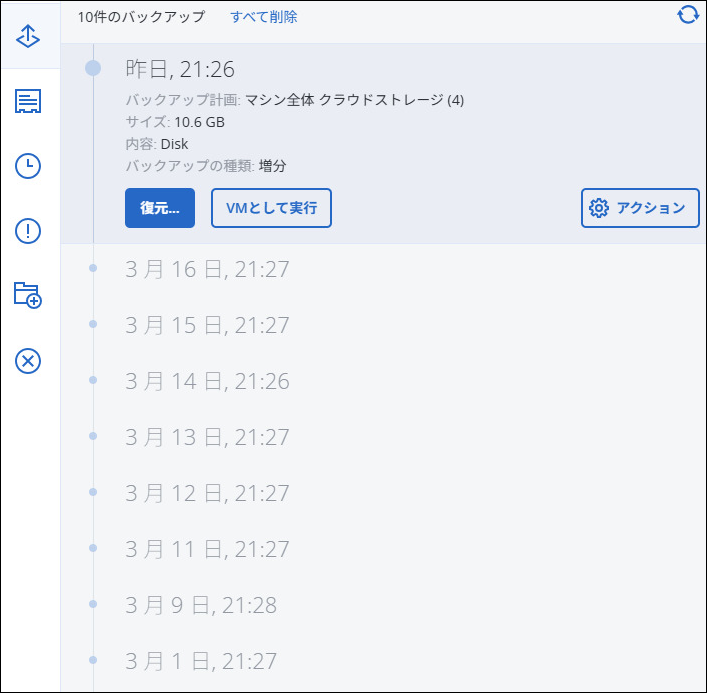The height and width of the screenshot is (693, 707).
Task: Click the 復元... button
Action: pyautogui.click(x=160, y=208)
